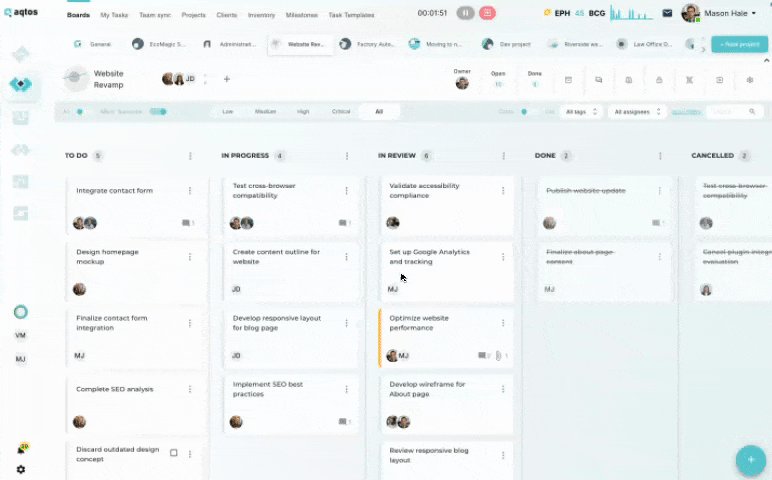This screenshot has width=772, height=480.
Task: Open comments on Optimize website performance card
Action: tap(484, 355)
